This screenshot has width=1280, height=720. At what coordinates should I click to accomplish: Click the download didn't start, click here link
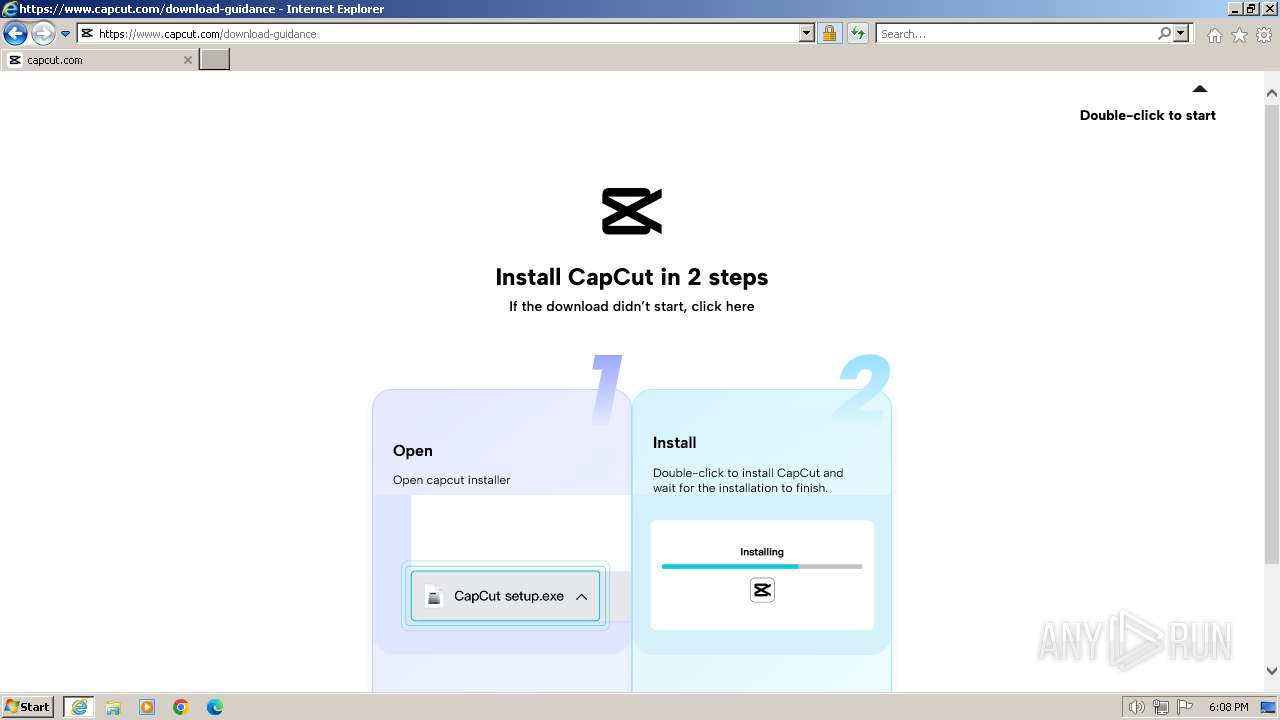click(x=631, y=306)
